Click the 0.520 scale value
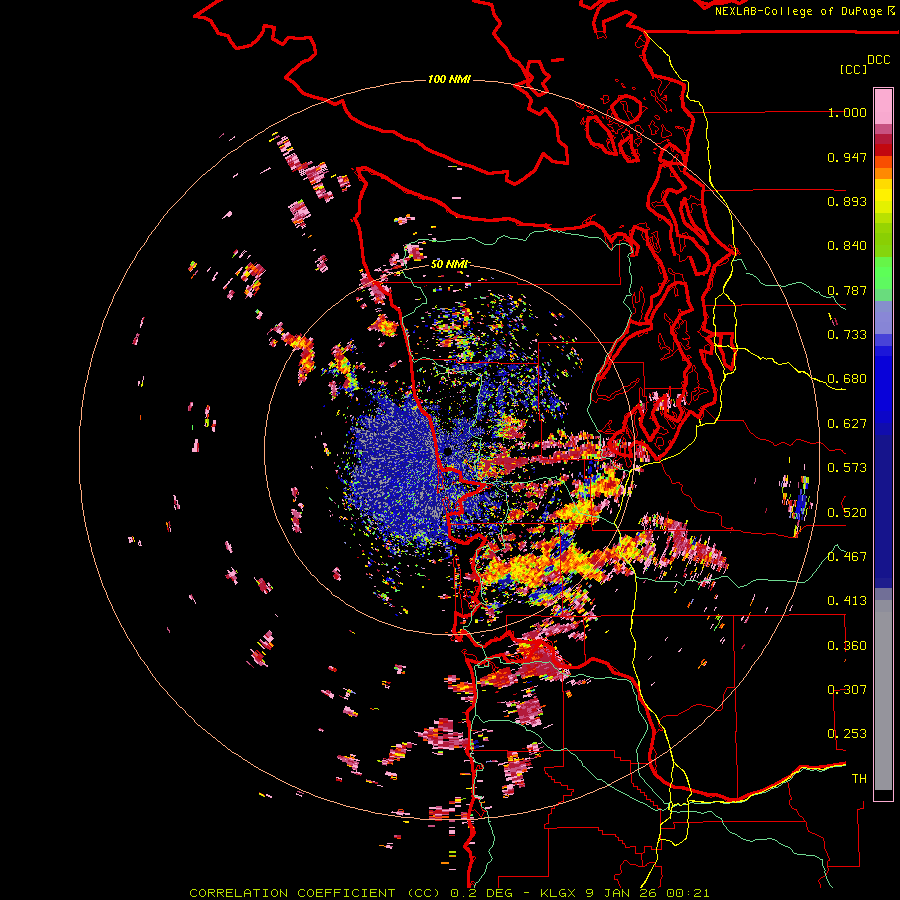Viewport: 900px width, 900px height. (847, 512)
